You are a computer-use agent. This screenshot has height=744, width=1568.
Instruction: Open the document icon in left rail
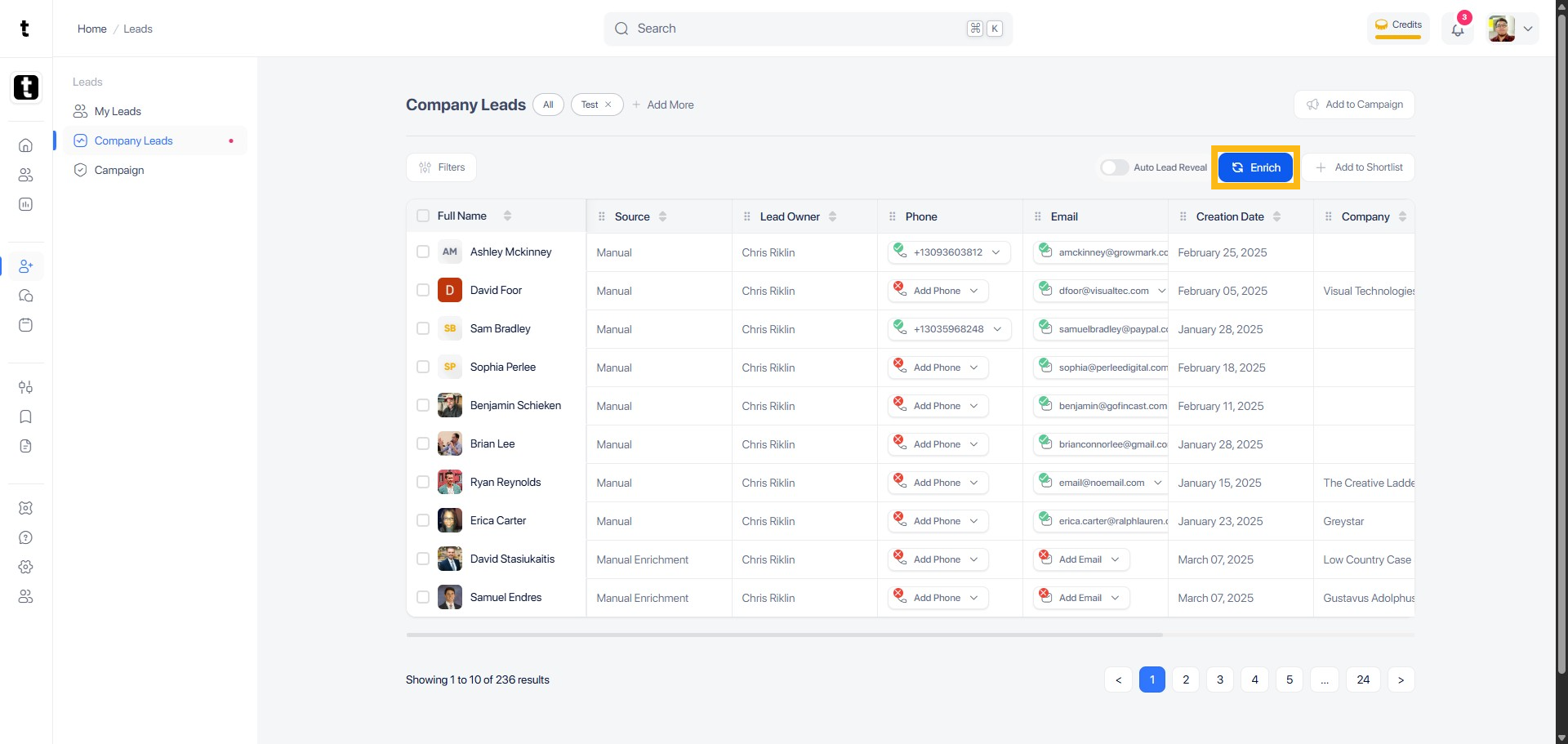(26, 446)
